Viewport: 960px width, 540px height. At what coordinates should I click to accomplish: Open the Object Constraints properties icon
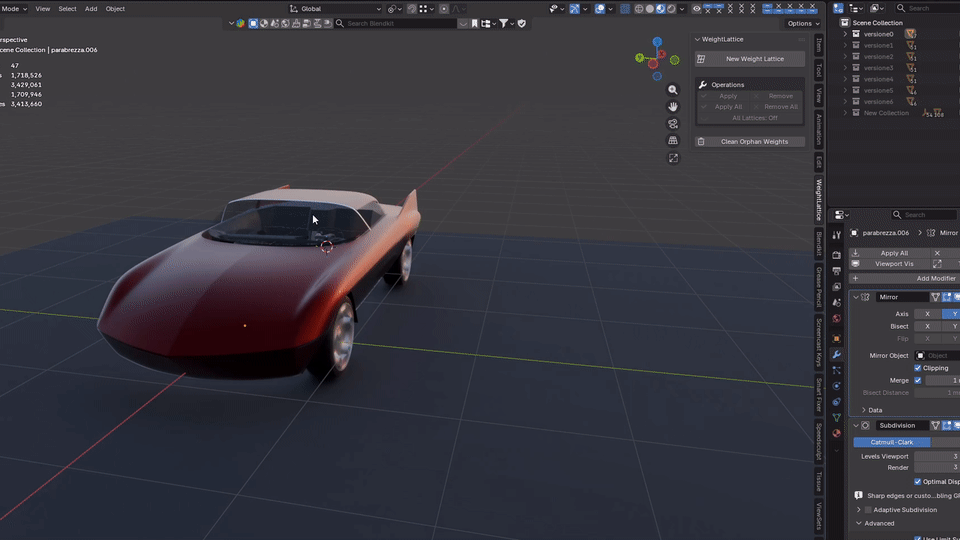(836, 402)
